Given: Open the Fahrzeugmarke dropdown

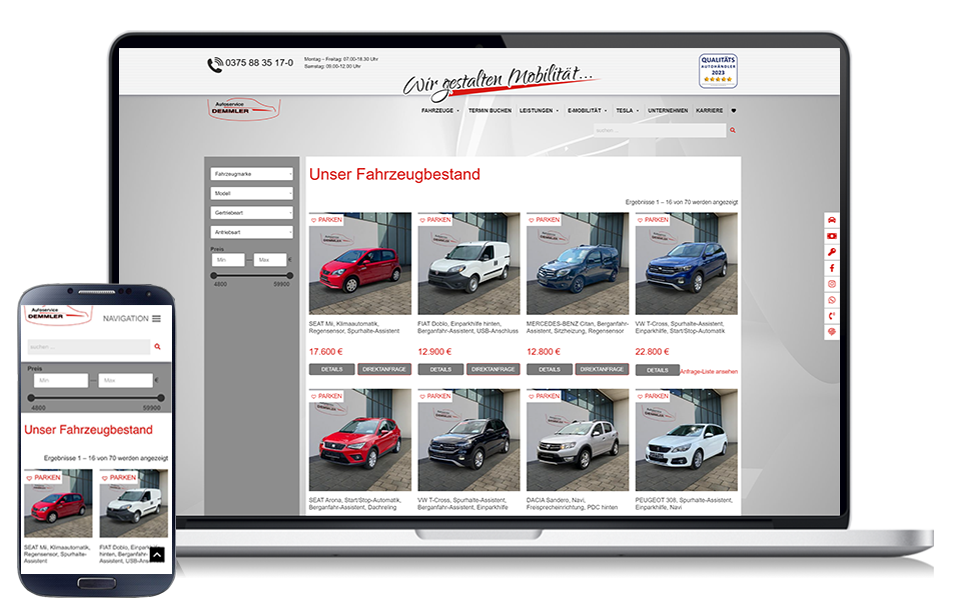Looking at the screenshot, I should click(x=251, y=174).
